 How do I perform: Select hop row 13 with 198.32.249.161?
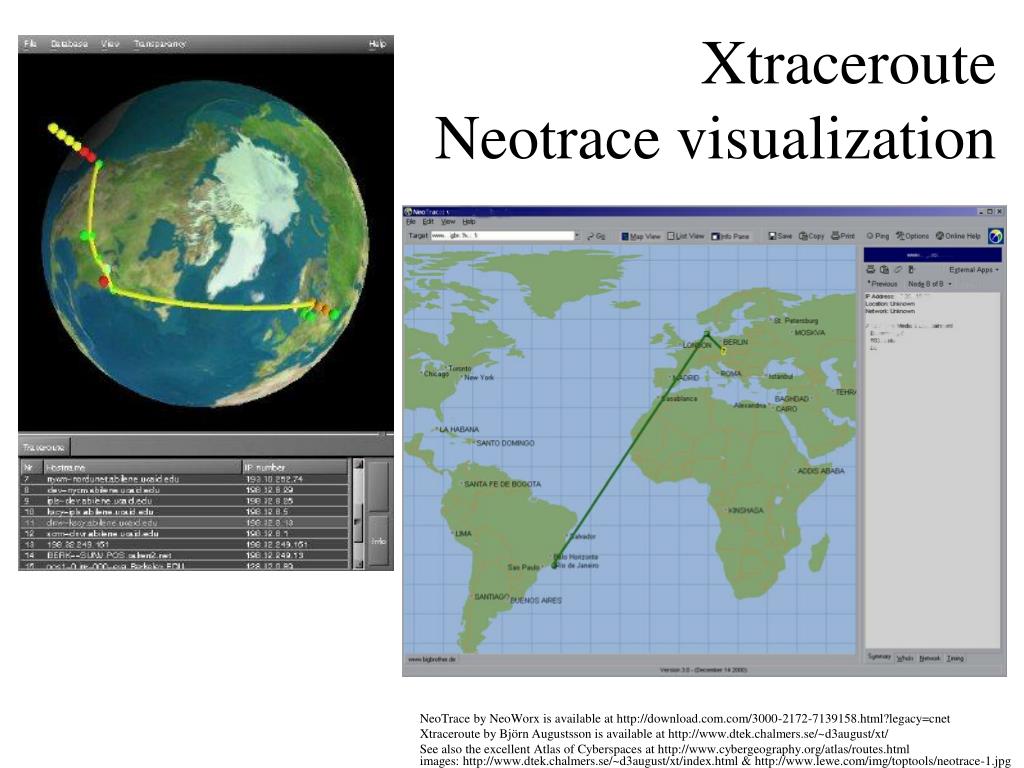coord(185,544)
